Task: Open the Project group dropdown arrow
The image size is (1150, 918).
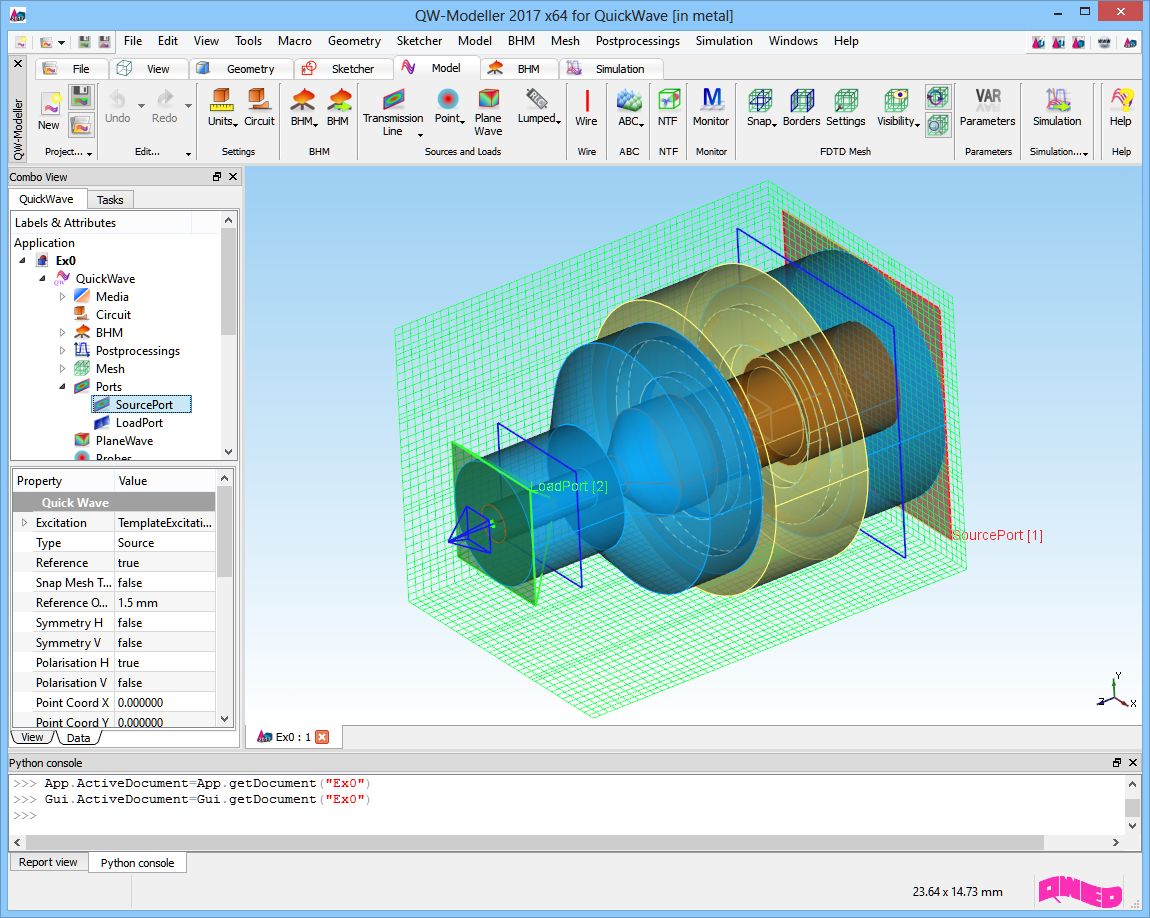Action: [89, 153]
